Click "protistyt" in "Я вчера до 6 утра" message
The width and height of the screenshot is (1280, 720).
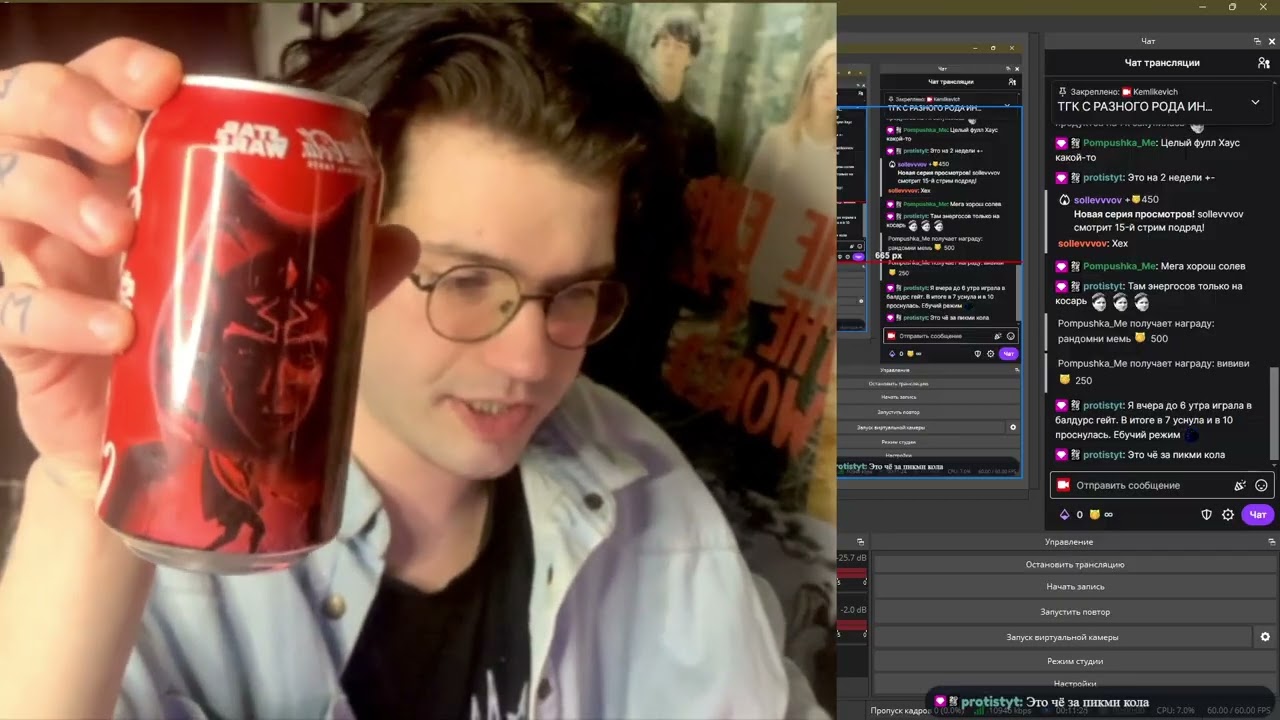[1105, 405]
